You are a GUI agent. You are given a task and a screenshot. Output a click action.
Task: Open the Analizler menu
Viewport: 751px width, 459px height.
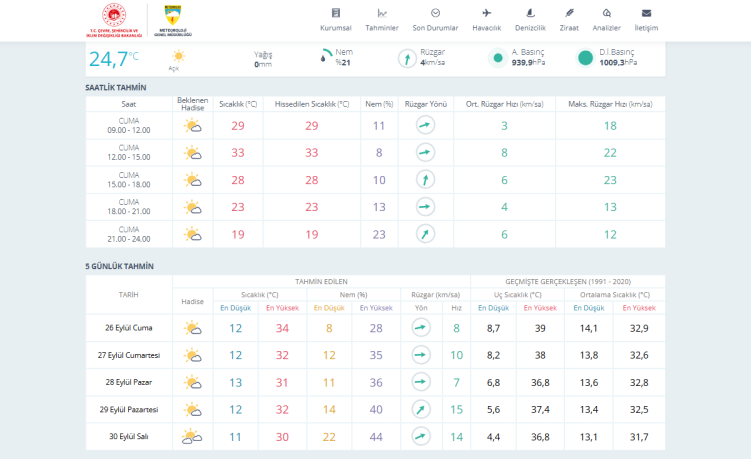(606, 20)
